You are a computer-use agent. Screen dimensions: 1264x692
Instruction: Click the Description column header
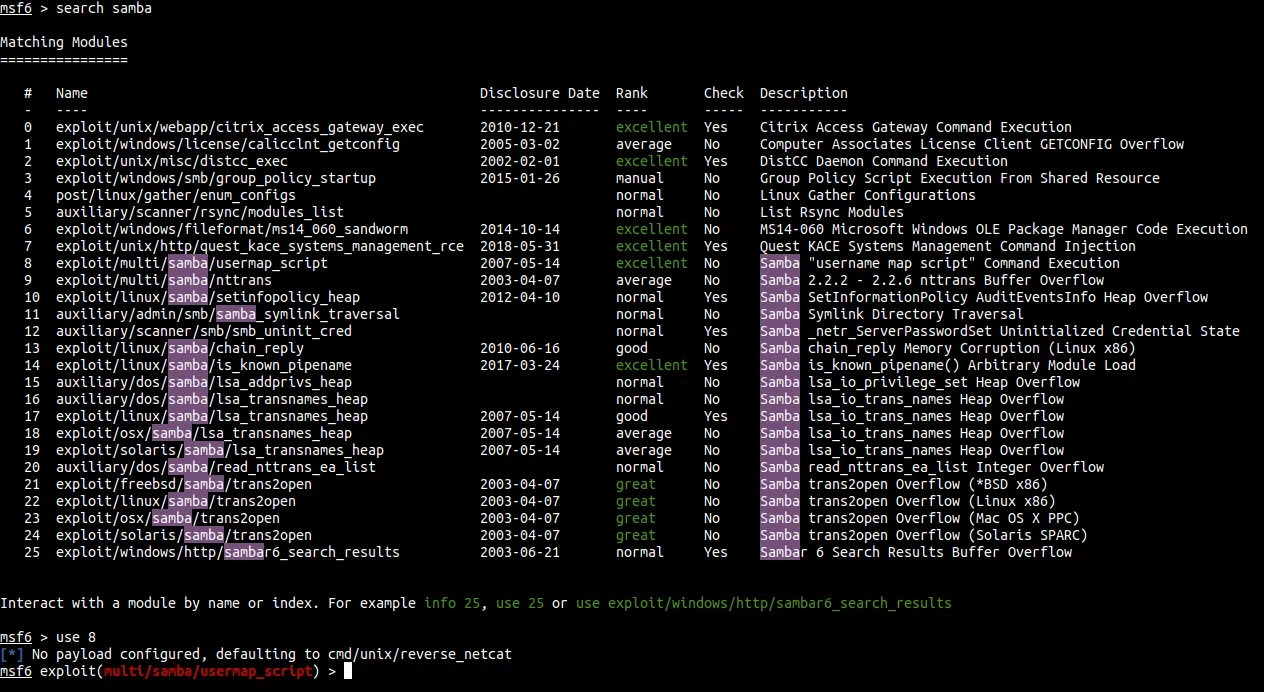point(805,92)
